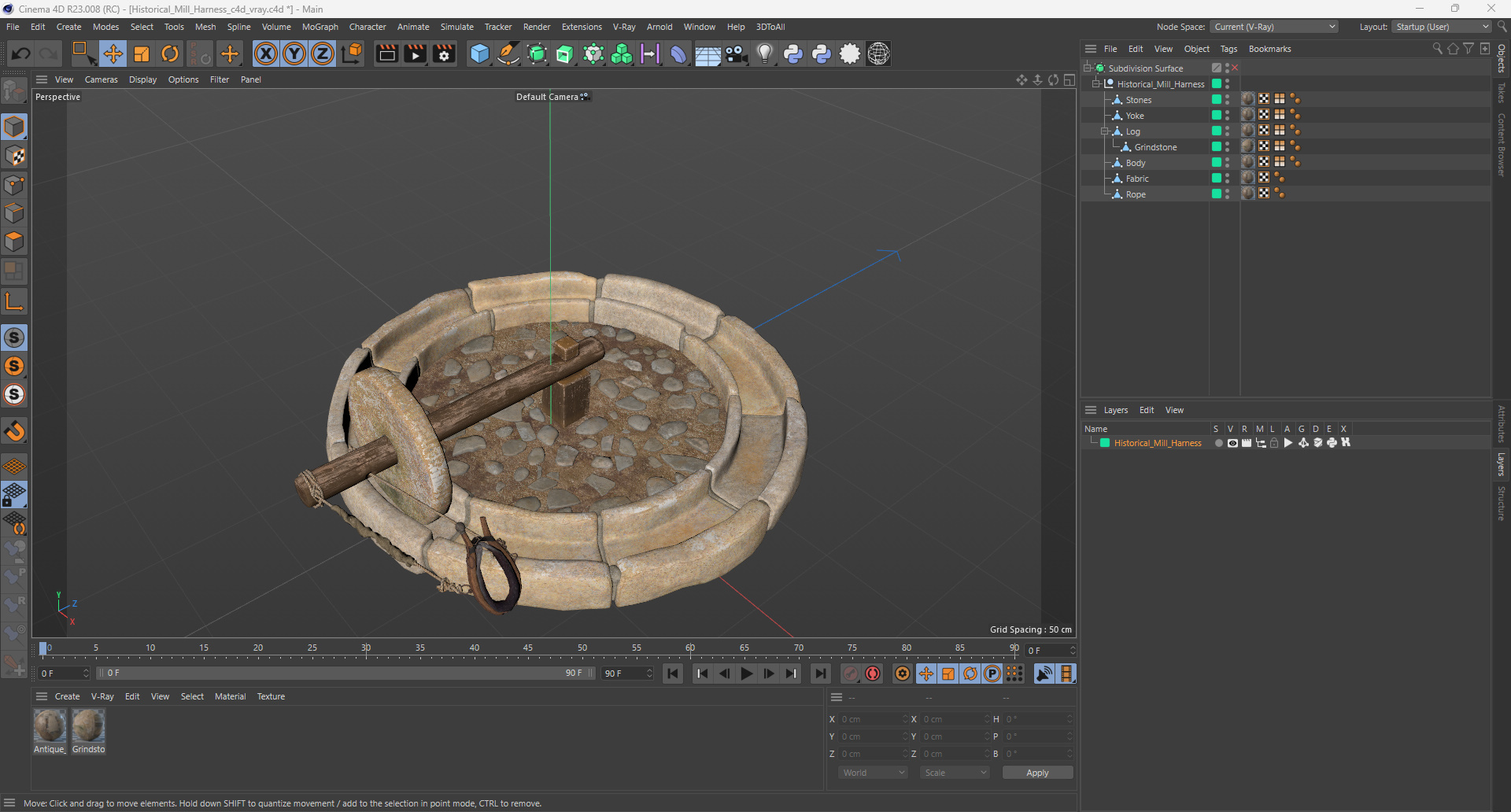Select the Scale tool
This screenshot has width=1511, height=812.
point(142,54)
